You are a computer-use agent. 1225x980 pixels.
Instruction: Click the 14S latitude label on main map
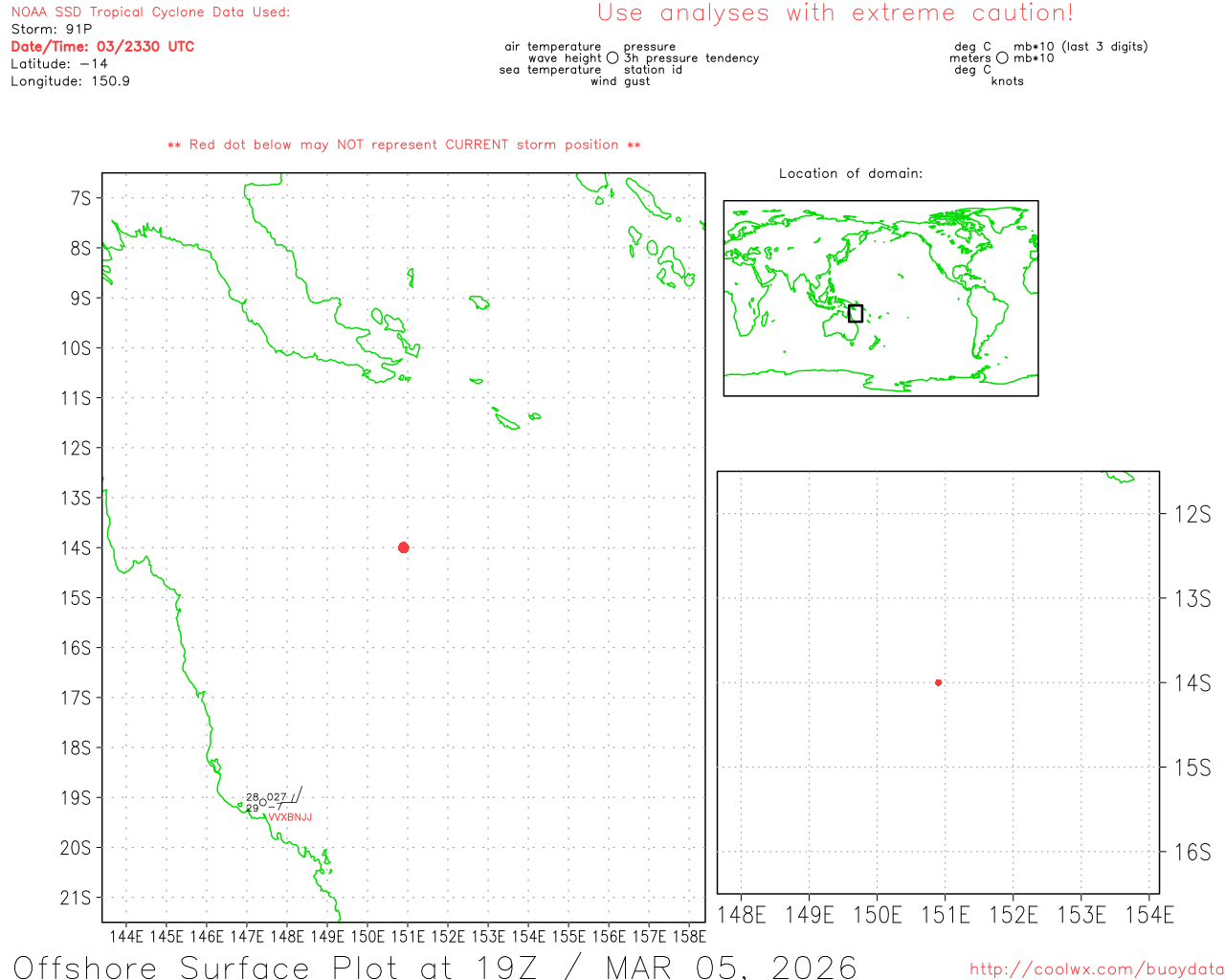point(76,548)
